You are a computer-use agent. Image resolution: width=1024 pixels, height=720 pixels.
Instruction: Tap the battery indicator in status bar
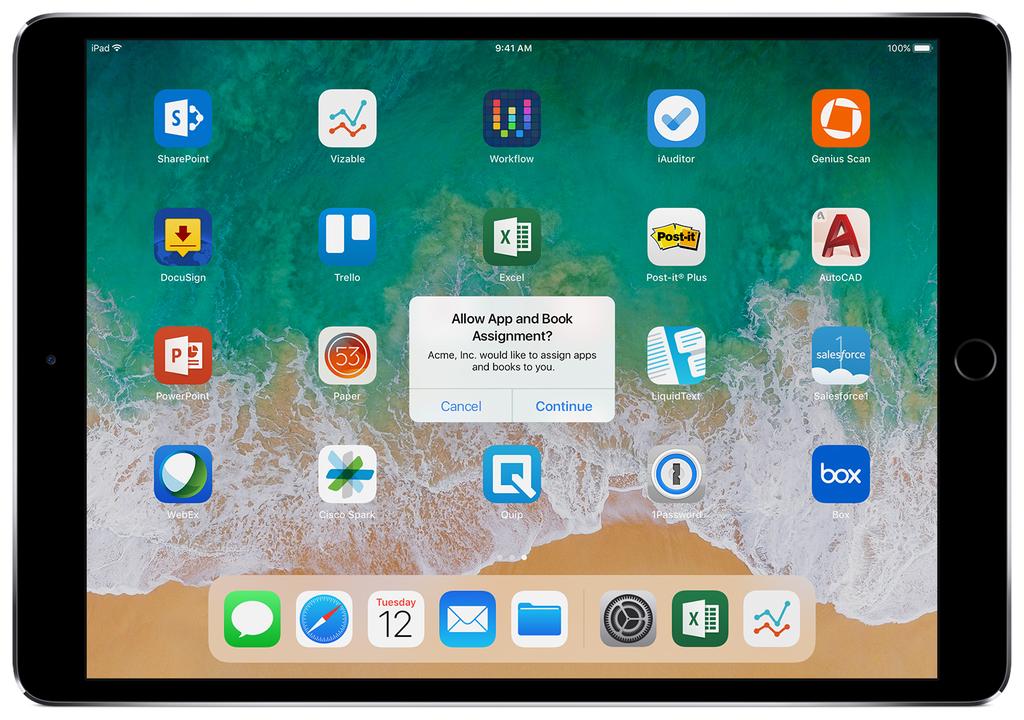pyautogui.click(x=922, y=48)
